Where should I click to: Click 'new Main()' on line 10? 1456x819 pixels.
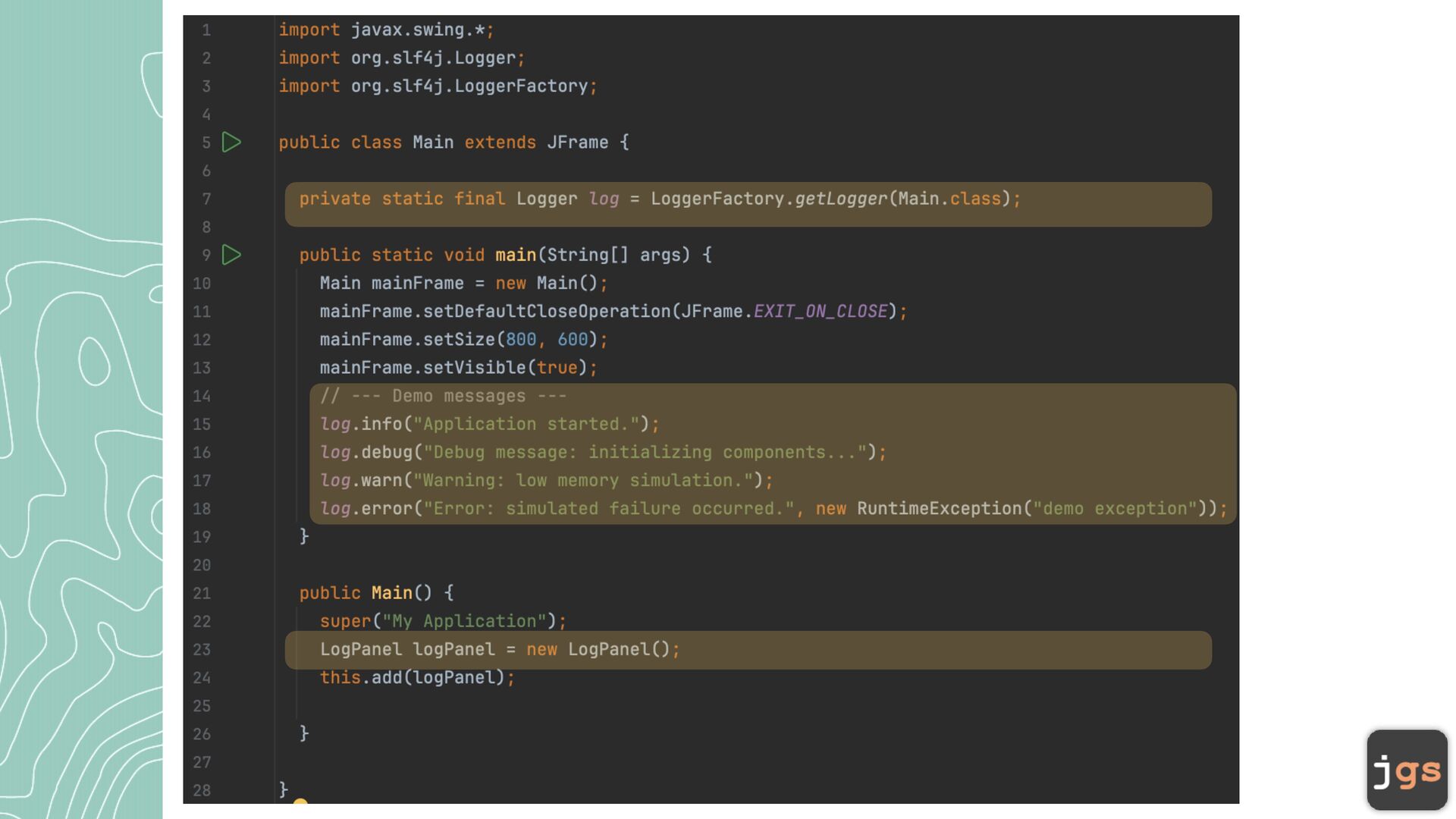(x=547, y=283)
